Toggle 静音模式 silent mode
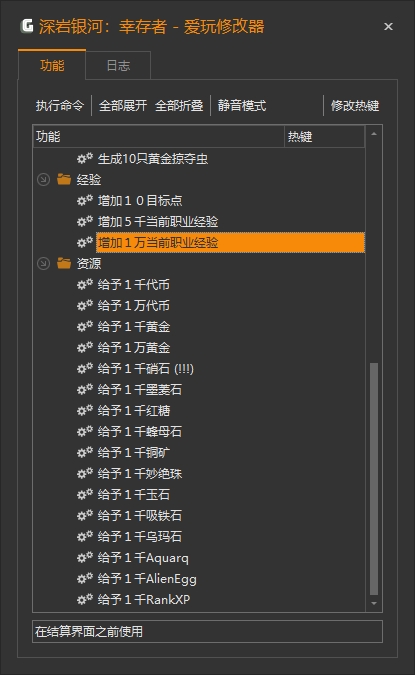 click(242, 105)
